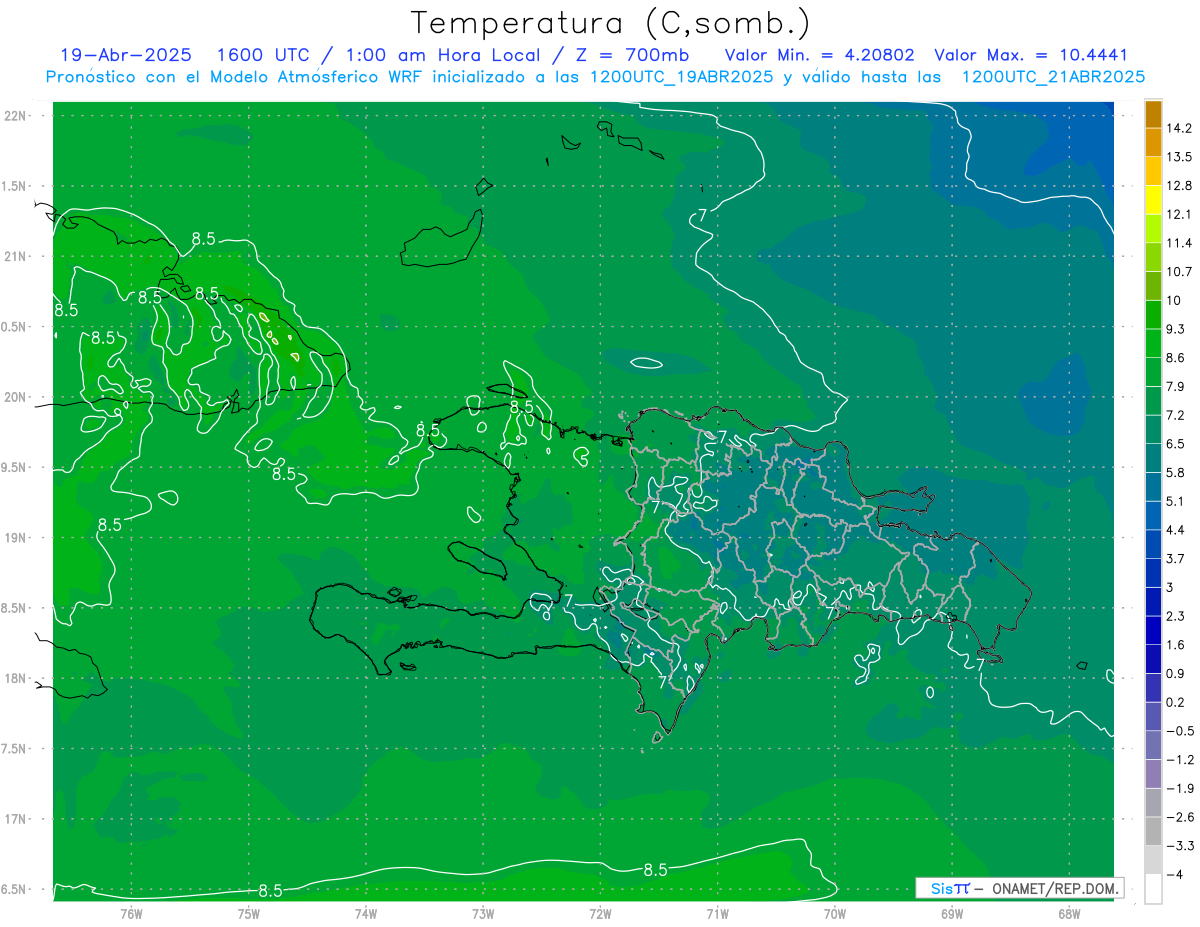Click the "ONAMET/REP.DOM." credit label

[1056, 888]
